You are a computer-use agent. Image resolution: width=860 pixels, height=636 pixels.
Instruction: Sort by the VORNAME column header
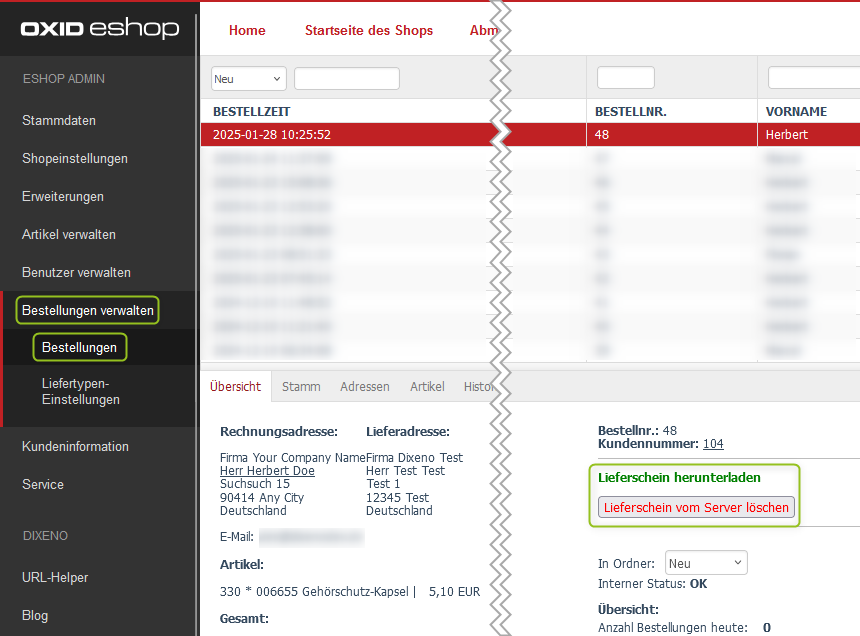pyautogui.click(x=796, y=112)
